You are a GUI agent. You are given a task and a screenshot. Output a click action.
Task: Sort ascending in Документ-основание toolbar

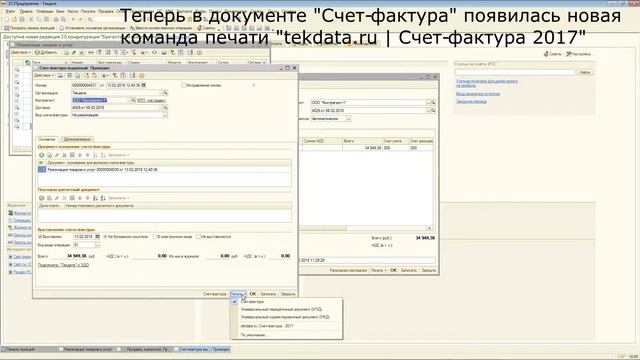(96, 155)
